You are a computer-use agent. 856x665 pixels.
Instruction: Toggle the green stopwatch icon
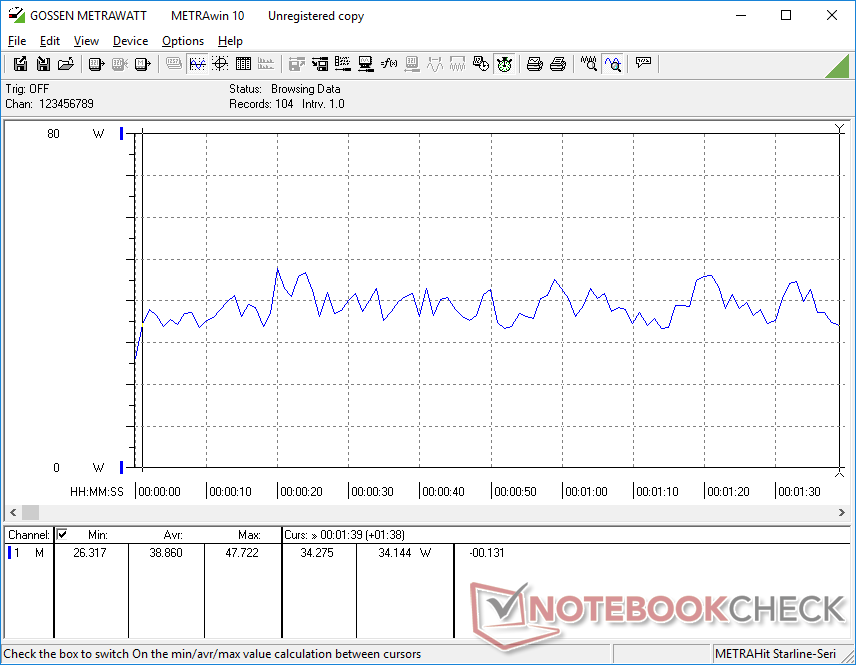point(504,64)
